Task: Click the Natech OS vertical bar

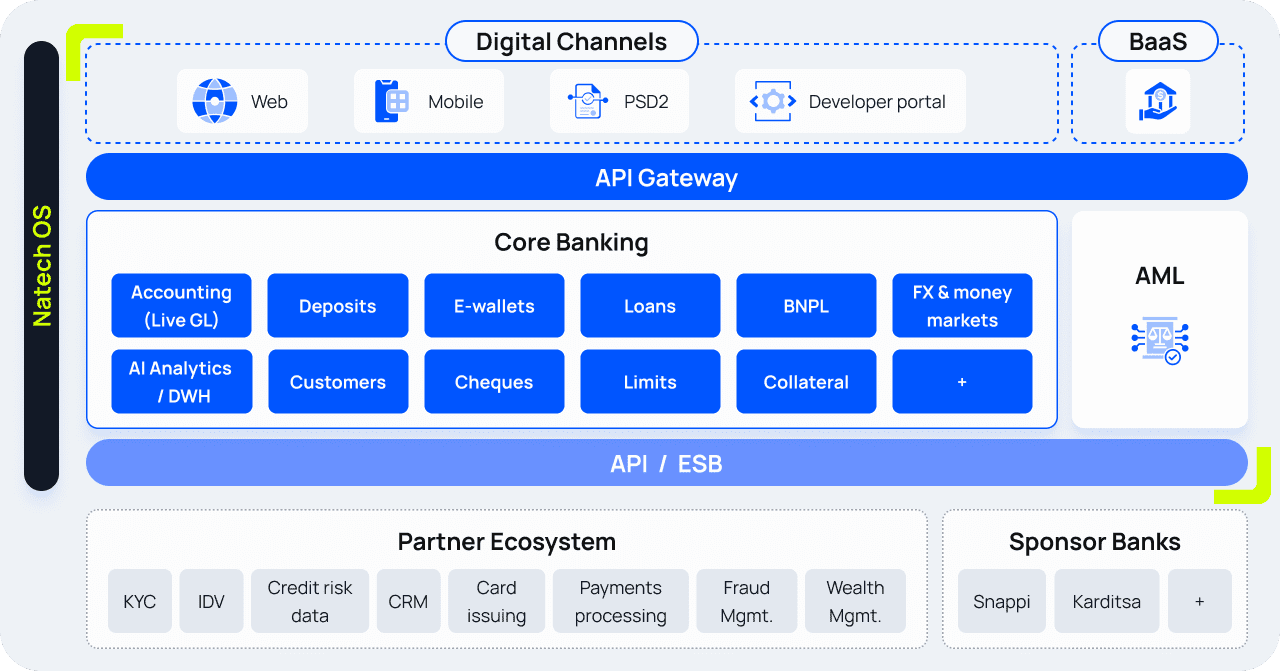Action: tap(42, 266)
